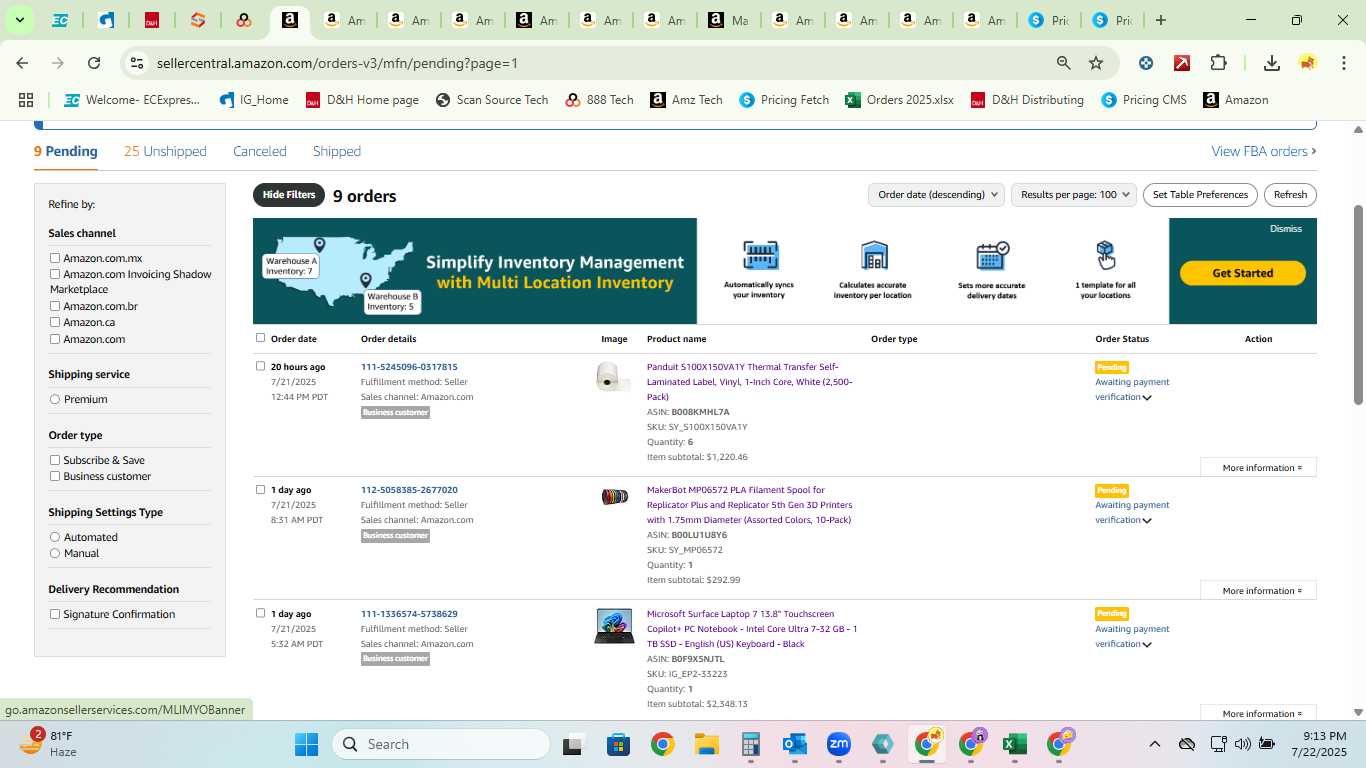The image size is (1366, 768).
Task: Open Orders 2025.xlsx bookmark
Action: [899, 100]
